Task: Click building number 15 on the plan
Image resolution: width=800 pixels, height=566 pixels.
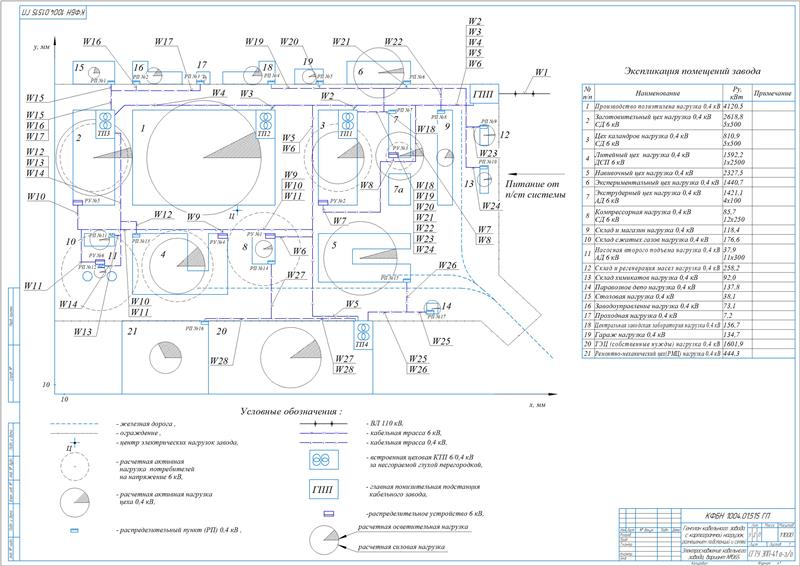Action: (80, 67)
